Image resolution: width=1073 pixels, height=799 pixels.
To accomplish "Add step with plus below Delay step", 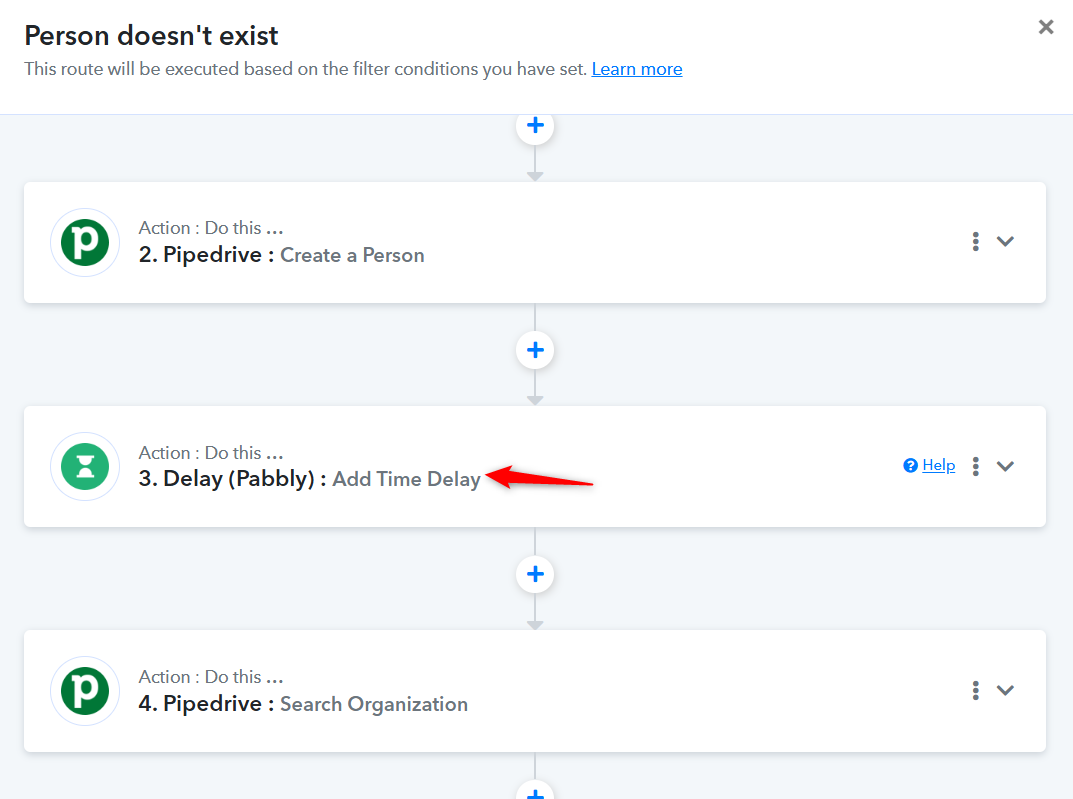I will (x=535, y=574).
